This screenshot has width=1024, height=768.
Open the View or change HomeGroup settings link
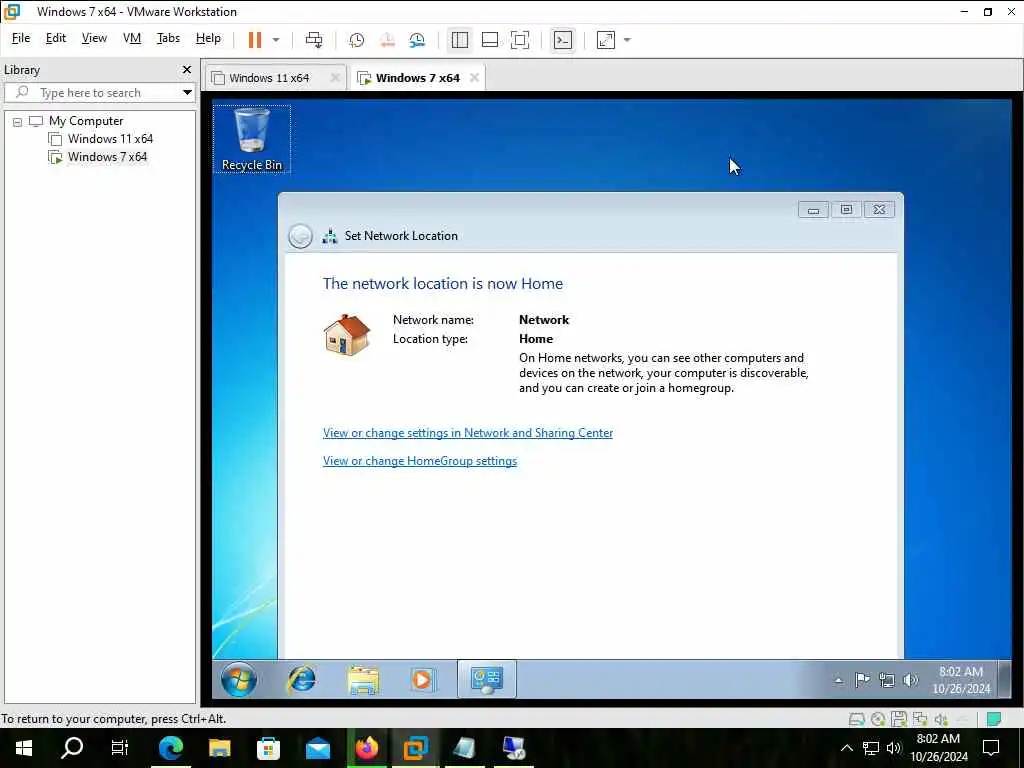point(420,461)
